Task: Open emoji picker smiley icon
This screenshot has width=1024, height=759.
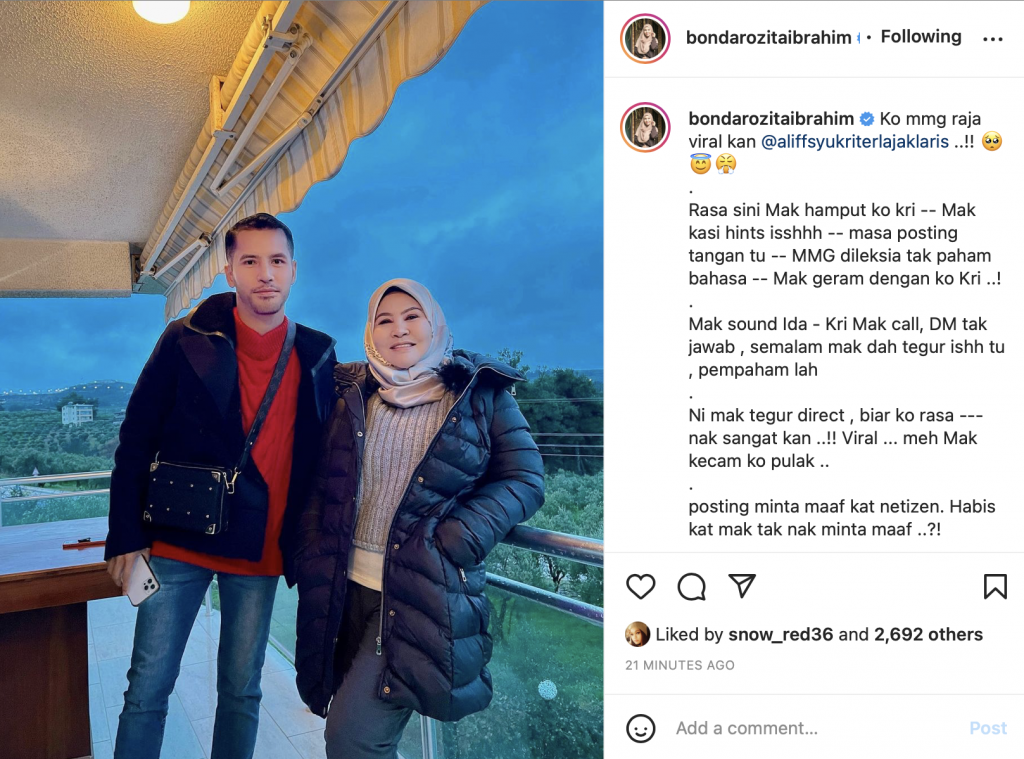Action: pyautogui.click(x=640, y=728)
